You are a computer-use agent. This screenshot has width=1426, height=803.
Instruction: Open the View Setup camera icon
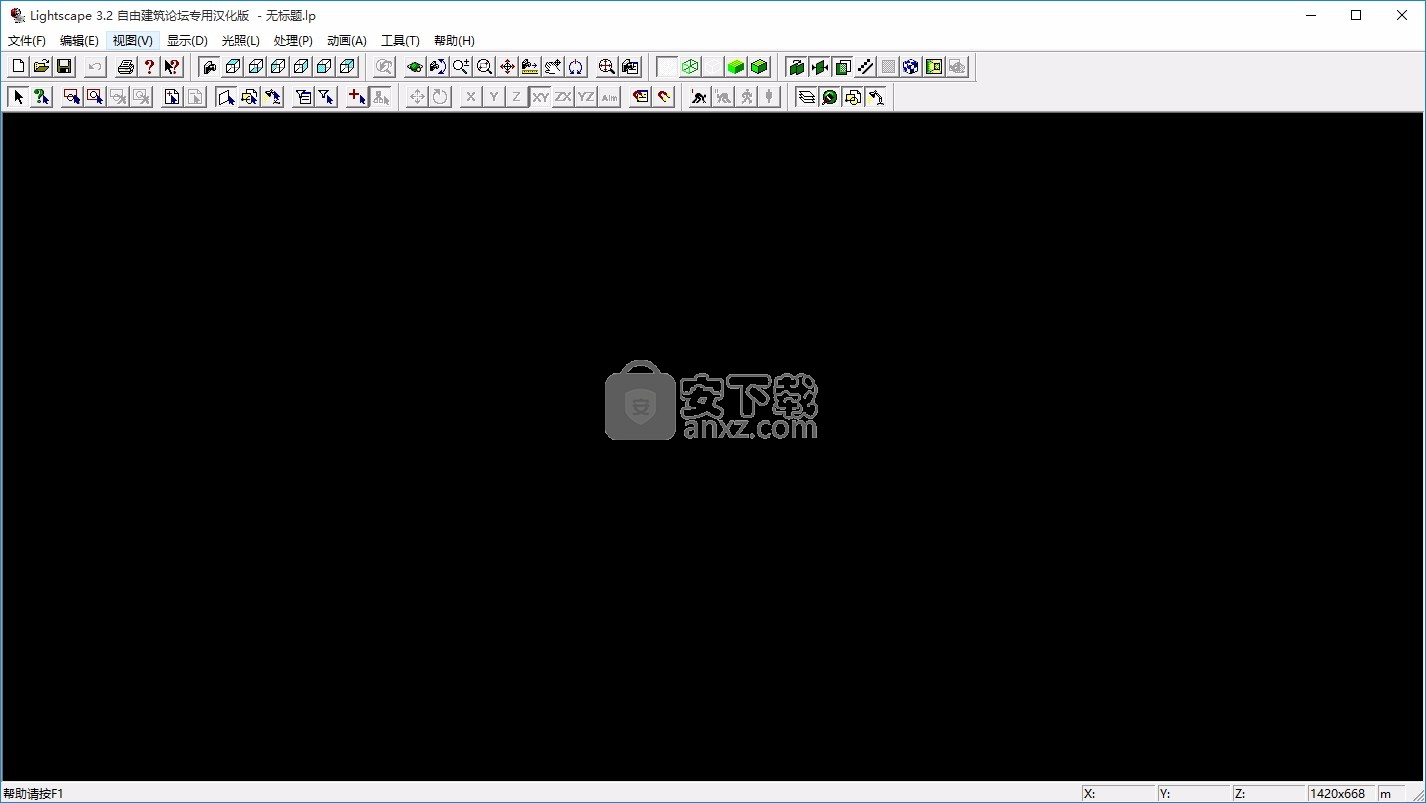tap(630, 67)
